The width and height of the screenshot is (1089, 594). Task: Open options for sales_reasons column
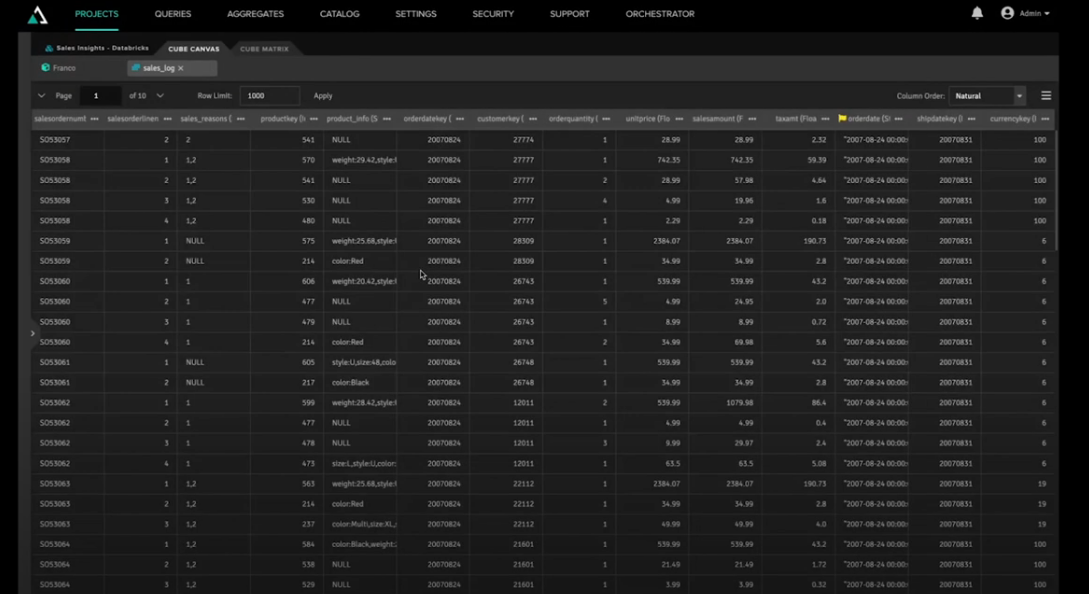(240, 119)
